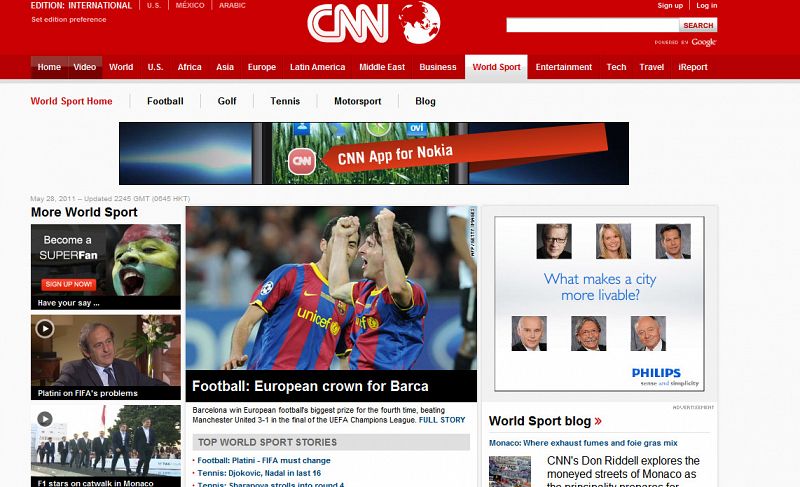Switch to Arabic edition
This screenshot has width=800, height=487.
(232, 6)
